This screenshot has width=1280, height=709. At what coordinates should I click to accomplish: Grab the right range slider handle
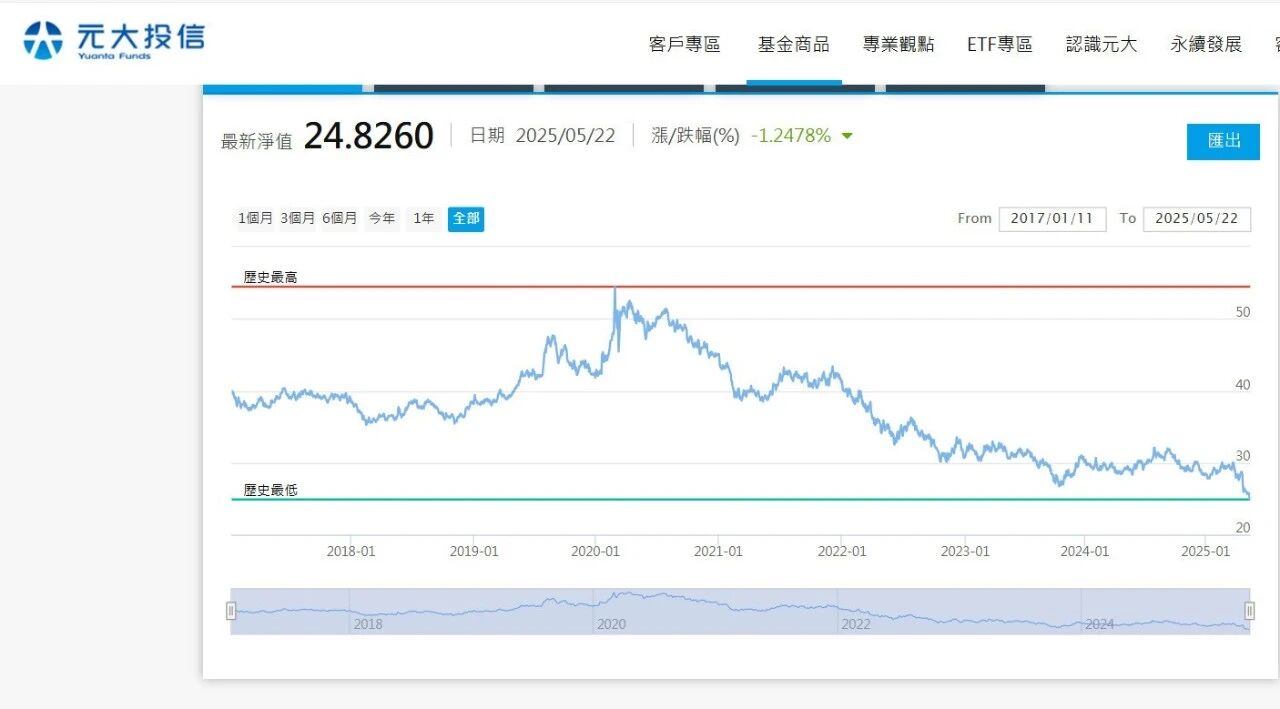click(1249, 610)
